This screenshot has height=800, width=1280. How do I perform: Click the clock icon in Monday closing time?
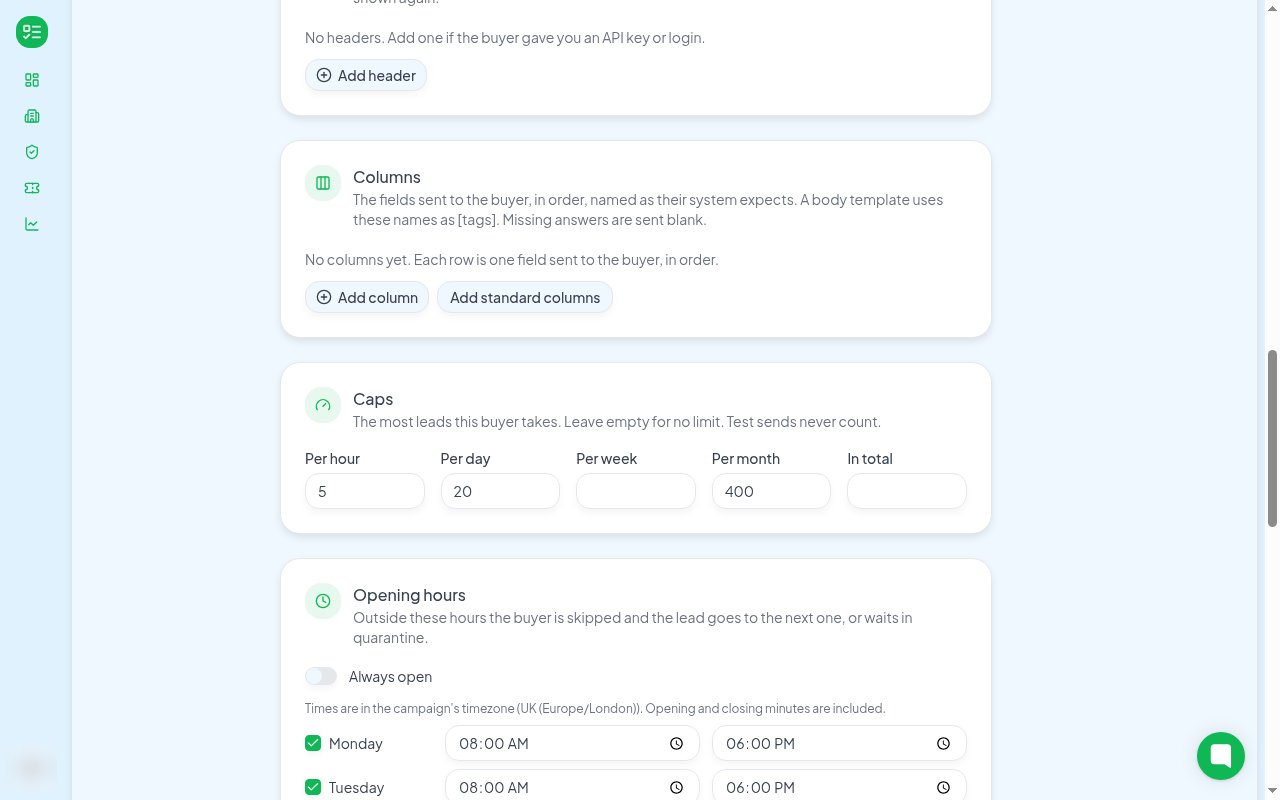coord(943,743)
